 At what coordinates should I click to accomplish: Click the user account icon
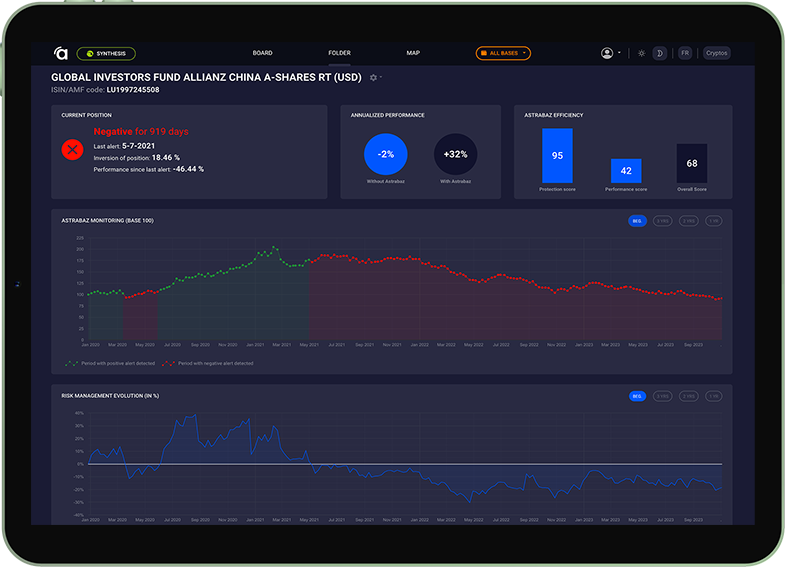607,53
